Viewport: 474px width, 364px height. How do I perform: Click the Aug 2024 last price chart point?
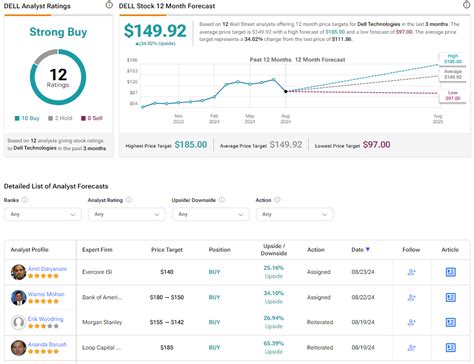pos(286,91)
